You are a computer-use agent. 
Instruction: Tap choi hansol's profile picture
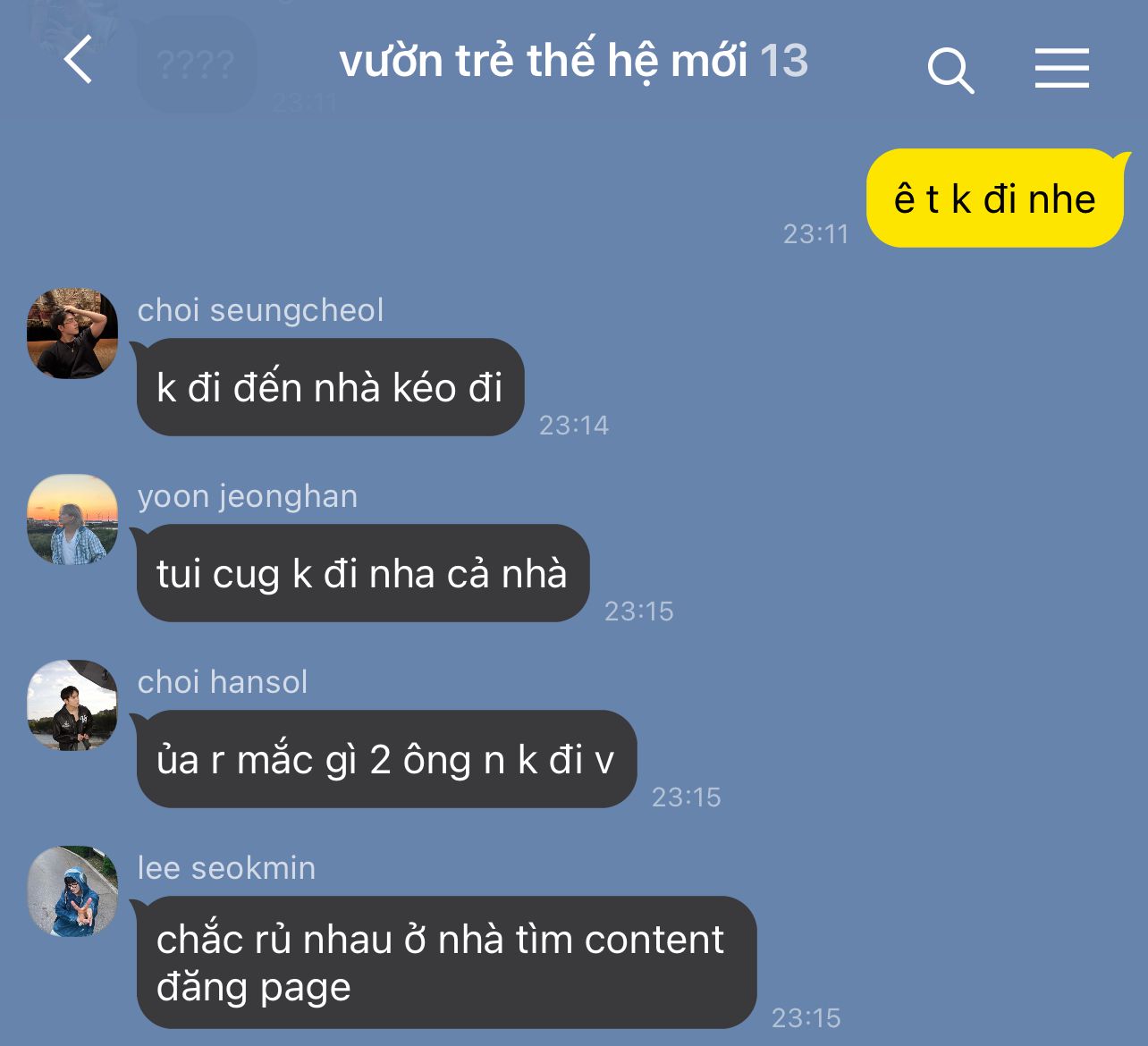(72, 705)
